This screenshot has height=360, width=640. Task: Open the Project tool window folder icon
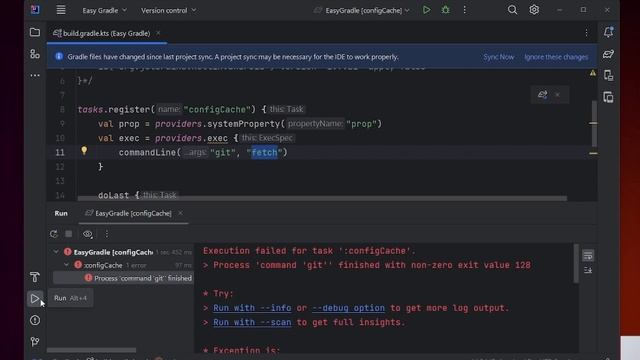[35, 32]
